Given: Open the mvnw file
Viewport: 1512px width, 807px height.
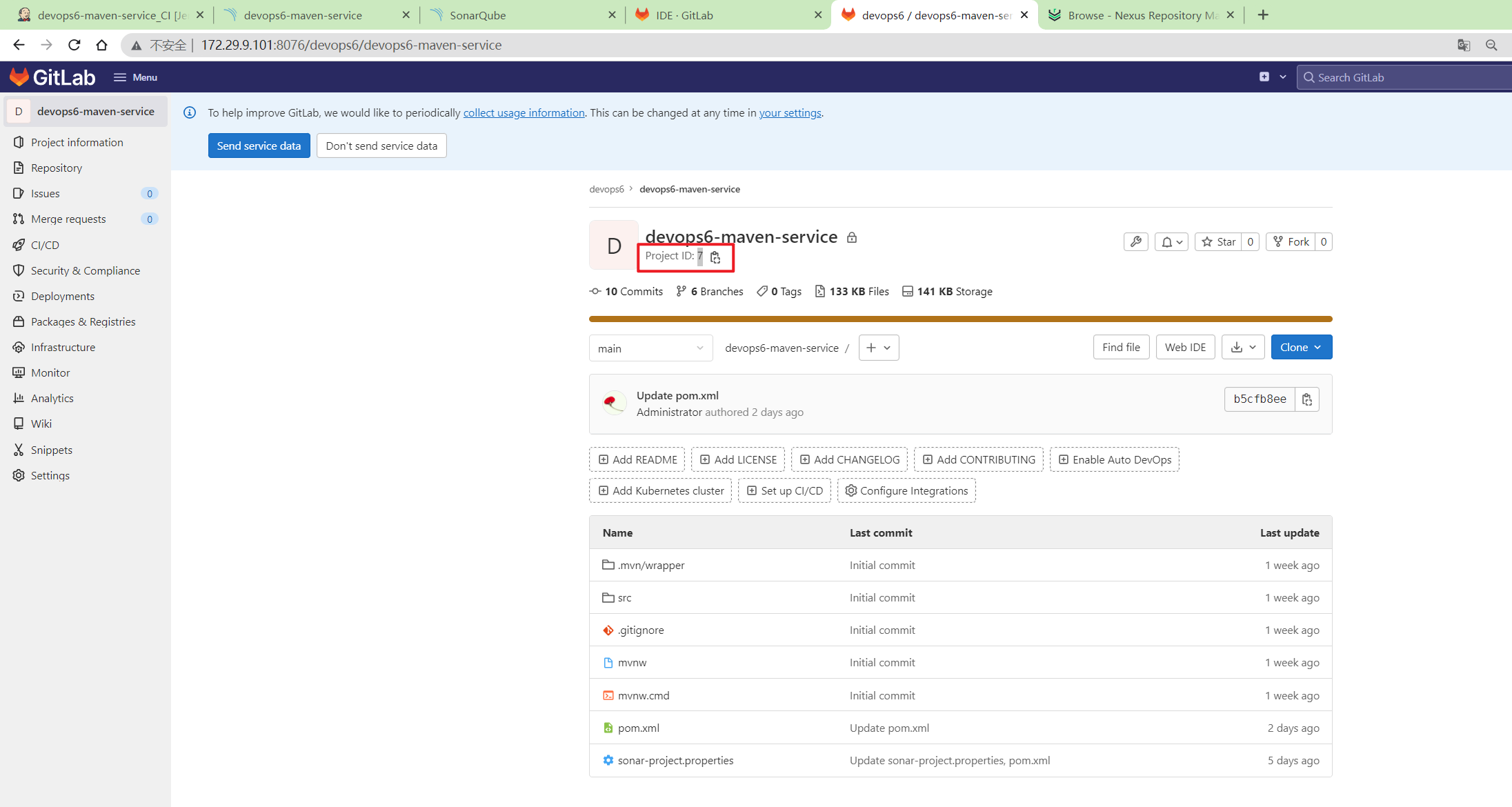Looking at the screenshot, I should coord(632,662).
